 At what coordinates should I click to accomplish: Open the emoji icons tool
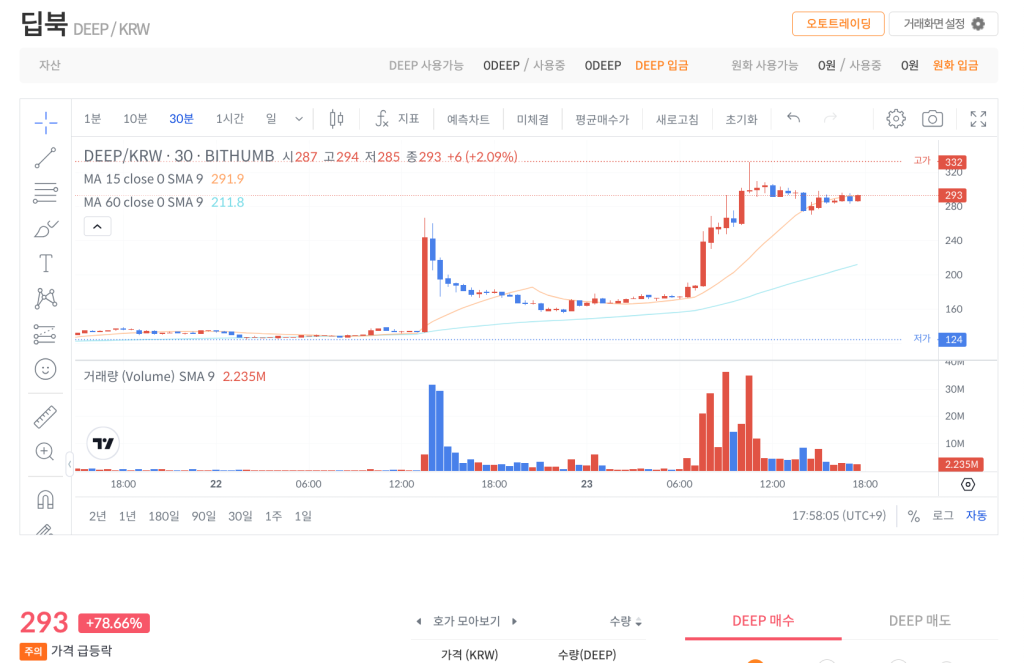click(46, 369)
